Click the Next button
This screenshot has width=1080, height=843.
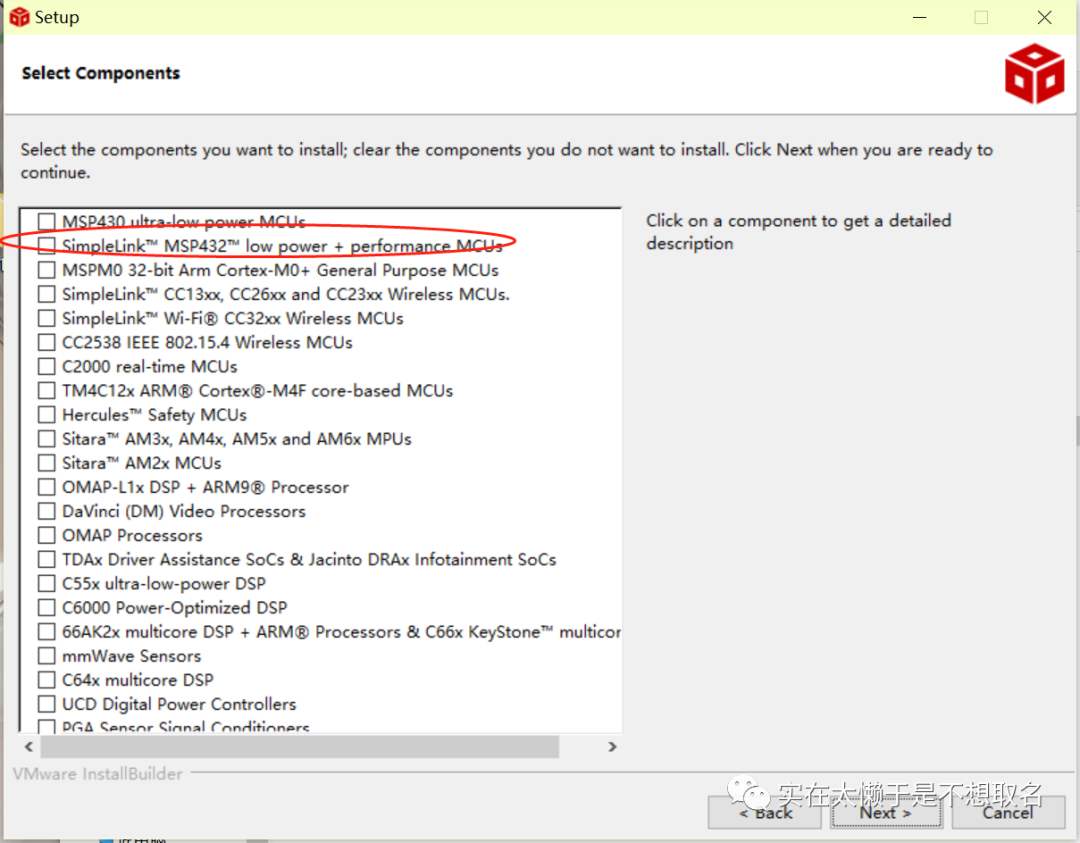(886, 812)
